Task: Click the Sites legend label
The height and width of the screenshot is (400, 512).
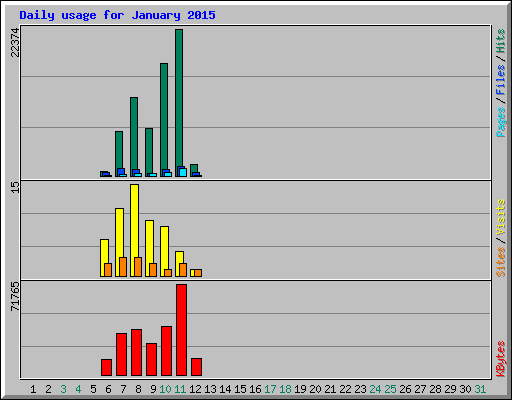Action: click(501, 262)
